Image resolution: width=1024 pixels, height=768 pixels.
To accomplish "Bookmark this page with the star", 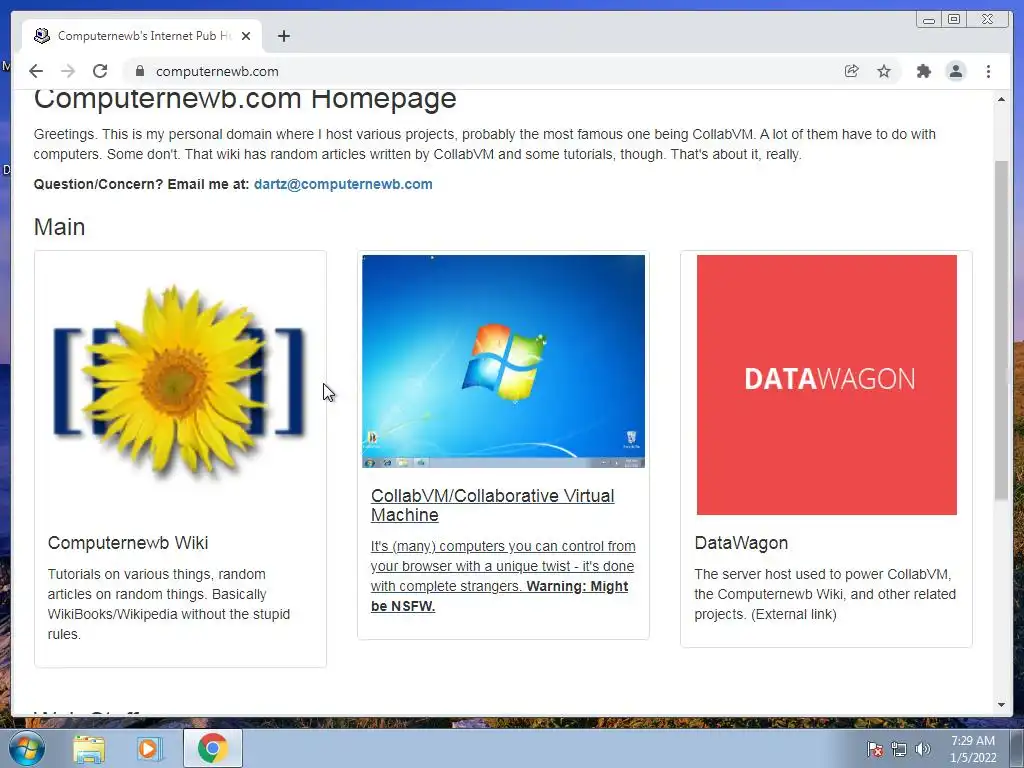I will 884,71.
